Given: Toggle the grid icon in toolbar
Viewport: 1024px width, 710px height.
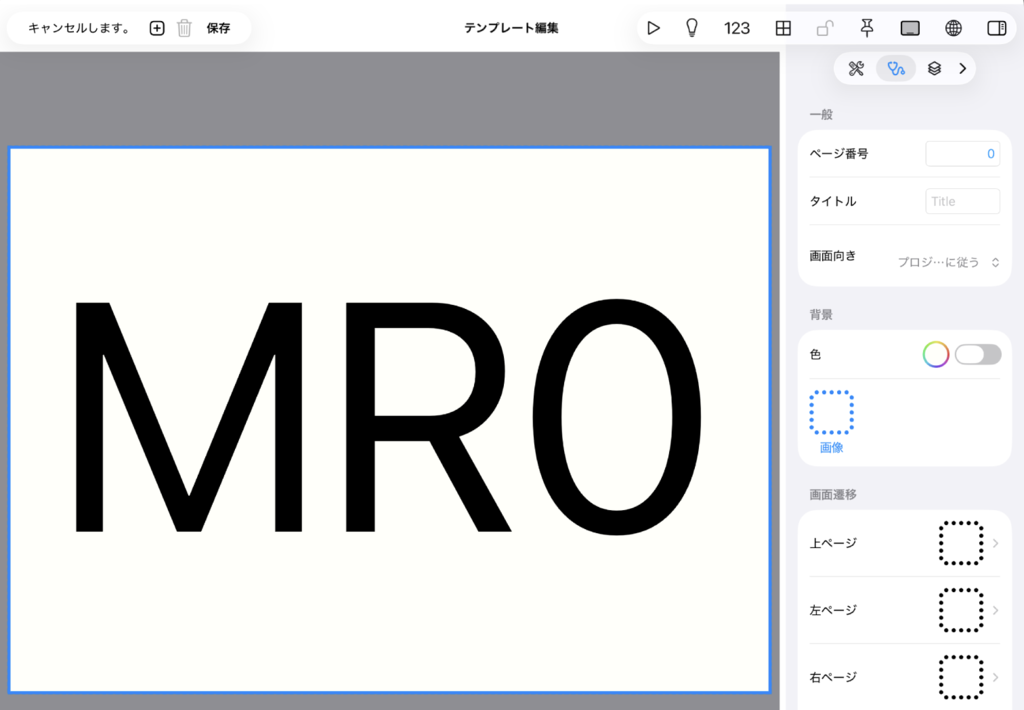Looking at the screenshot, I should [783, 28].
